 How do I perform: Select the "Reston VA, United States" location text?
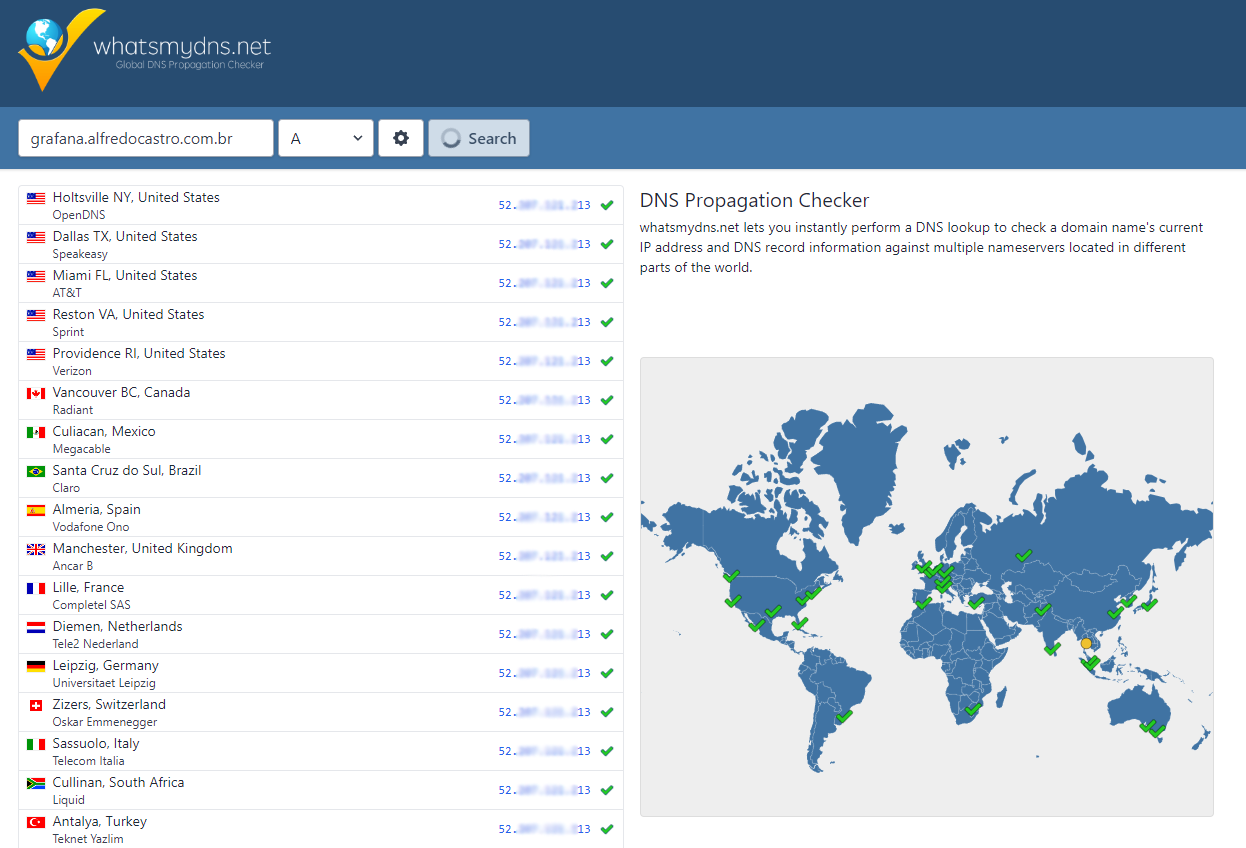click(x=128, y=314)
